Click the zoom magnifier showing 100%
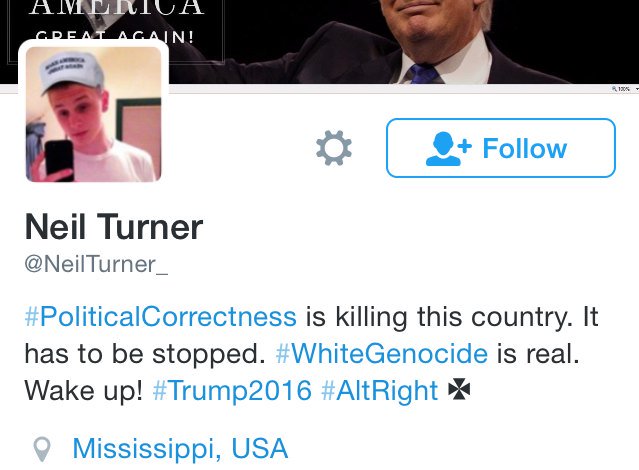 pyautogui.click(x=621, y=88)
